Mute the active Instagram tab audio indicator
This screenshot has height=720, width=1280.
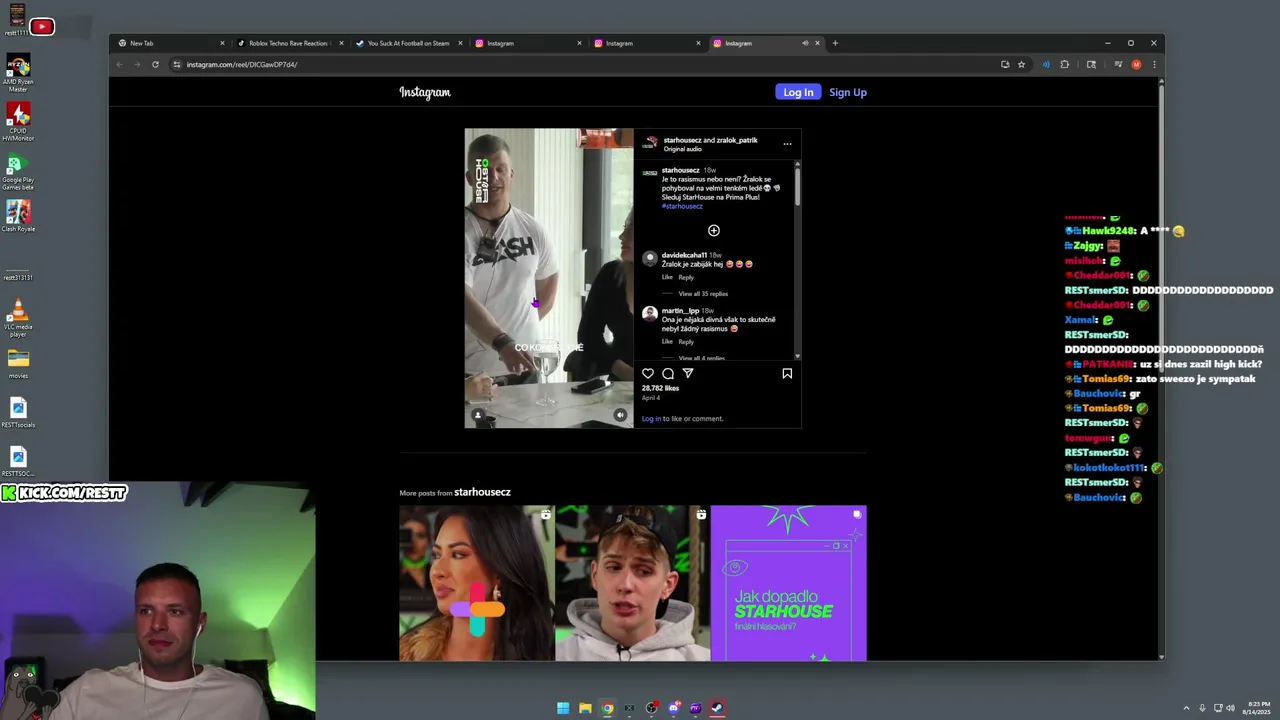[804, 43]
